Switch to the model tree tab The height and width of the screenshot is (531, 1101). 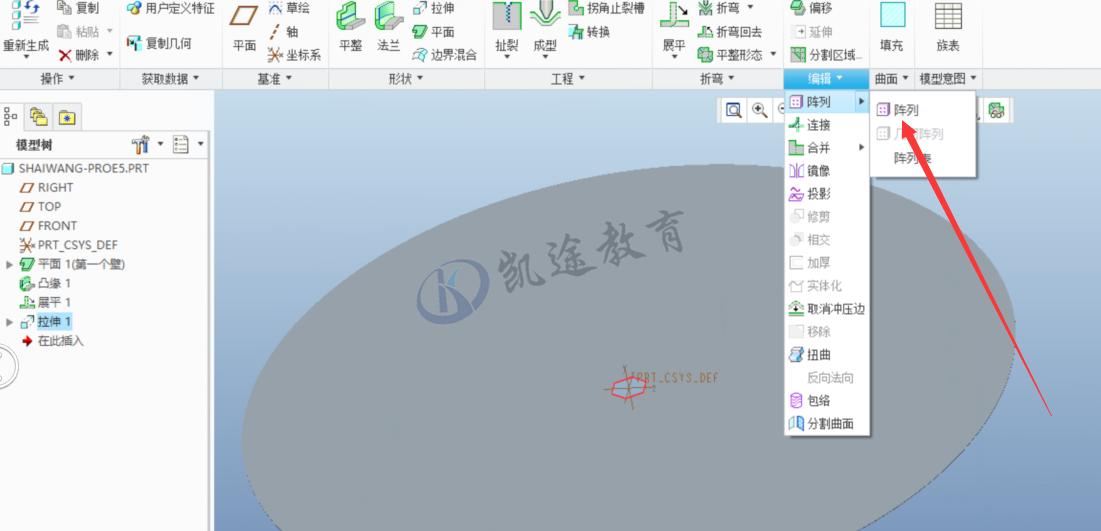point(11,117)
